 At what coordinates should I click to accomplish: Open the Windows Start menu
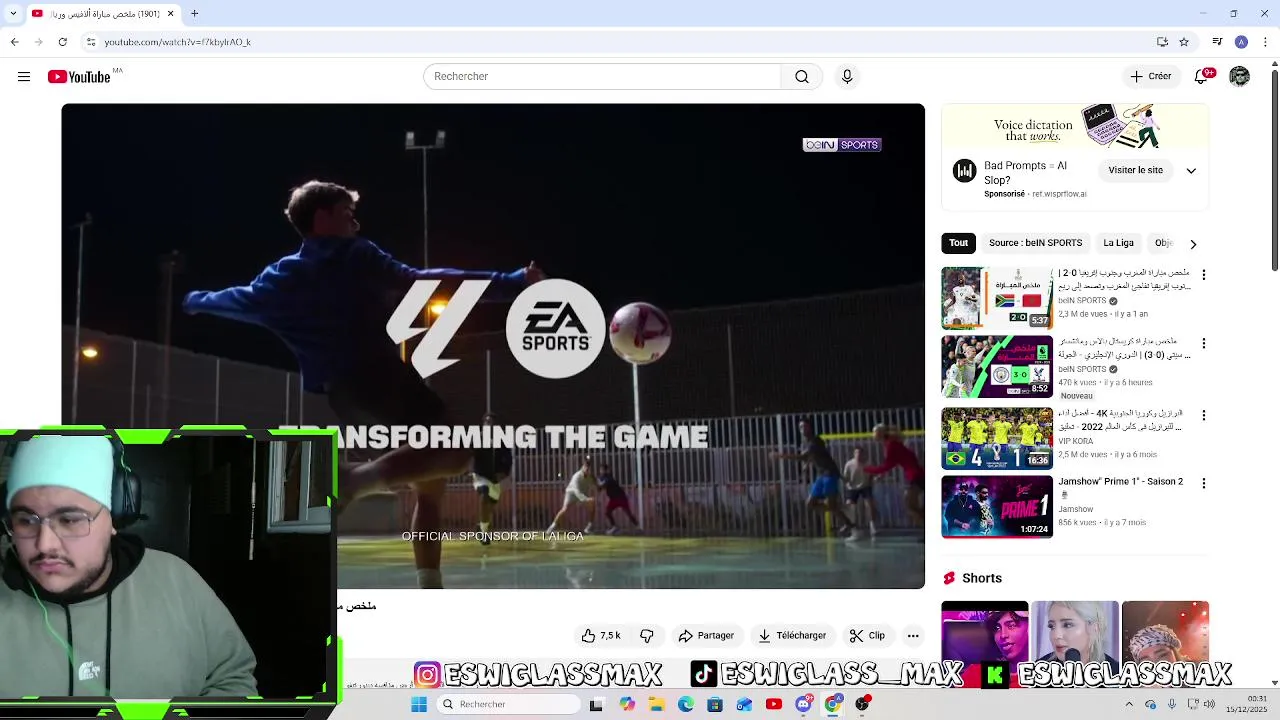coord(419,704)
